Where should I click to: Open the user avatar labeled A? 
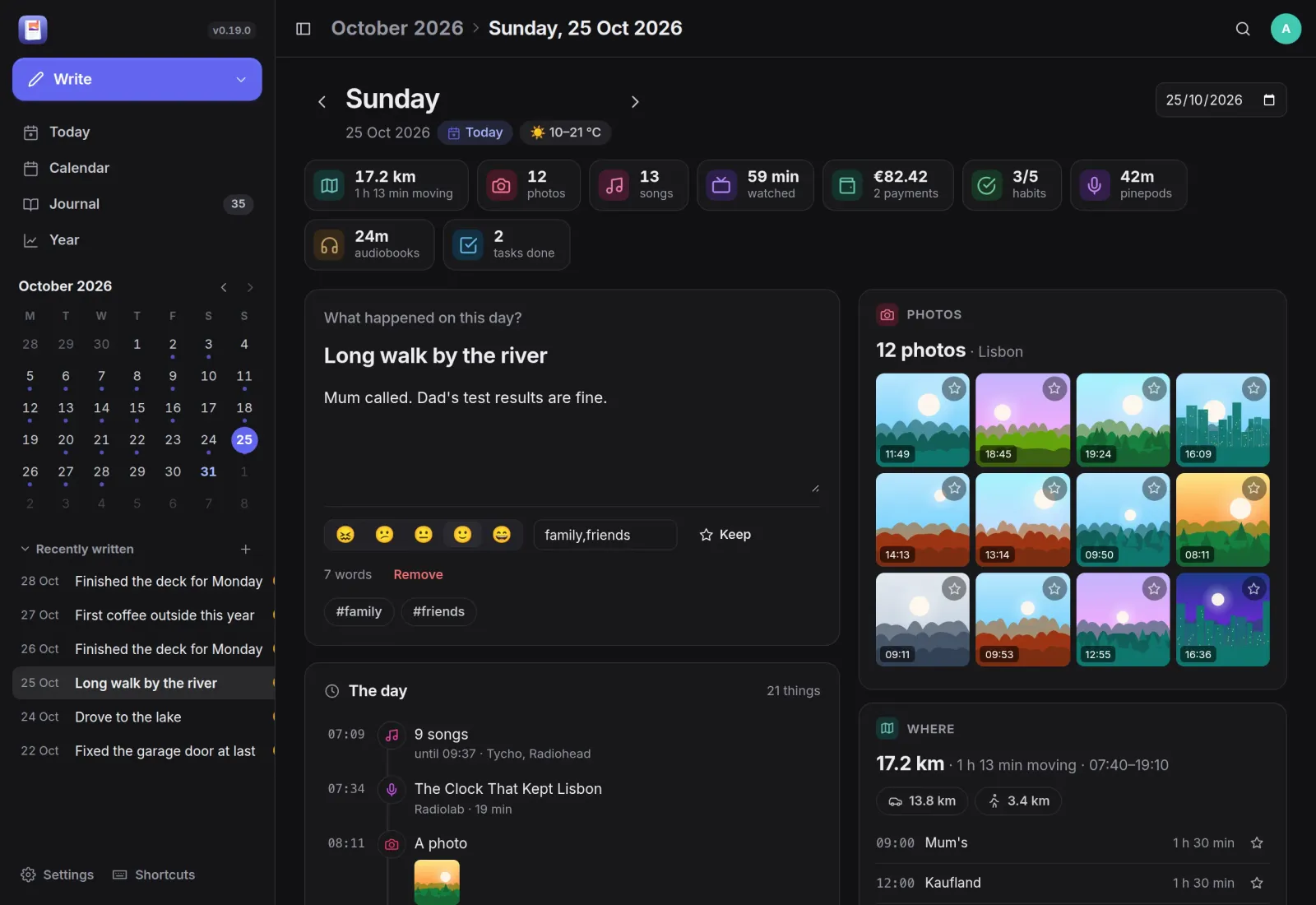pyautogui.click(x=1286, y=29)
